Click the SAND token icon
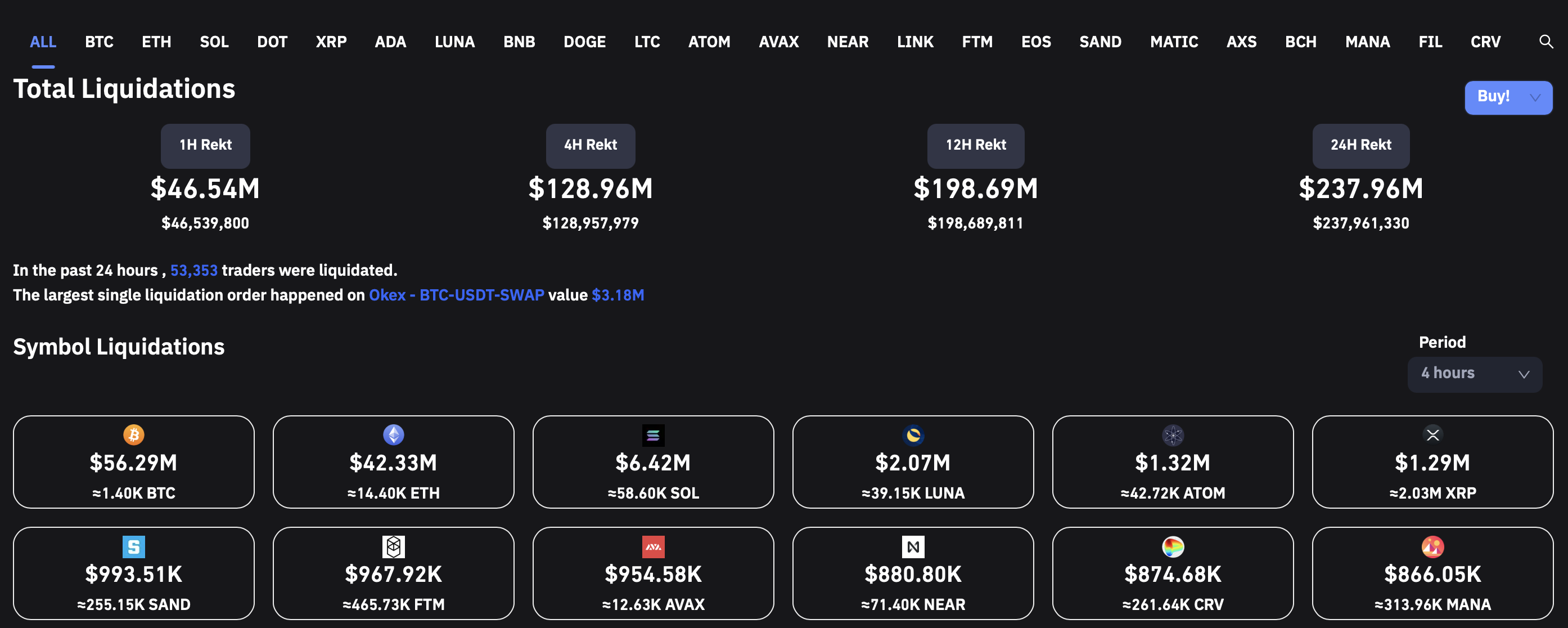Image resolution: width=1568 pixels, height=628 pixels. click(133, 546)
